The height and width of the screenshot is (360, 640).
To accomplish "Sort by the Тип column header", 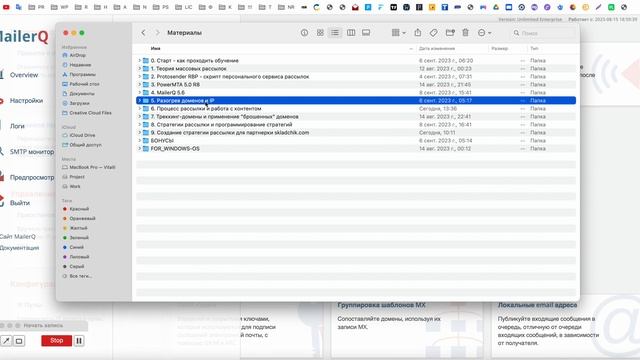I will pos(534,49).
